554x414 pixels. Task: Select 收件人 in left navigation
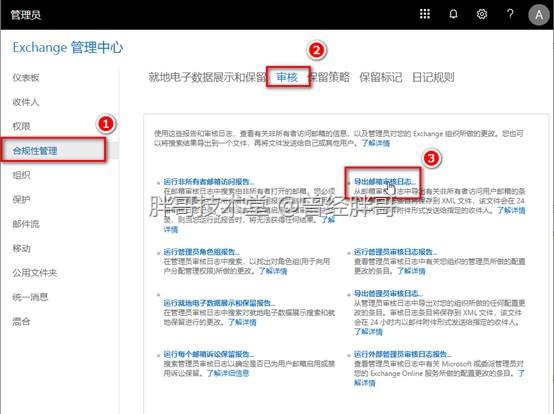(26, 102)
